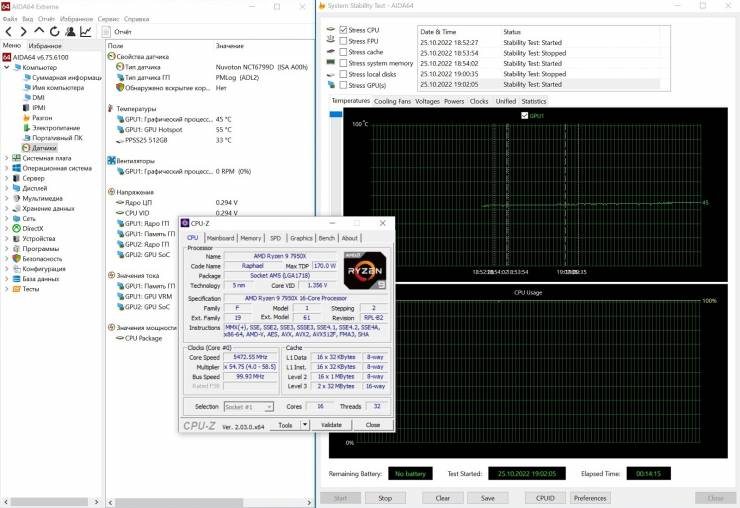Click the Up arrow in AIDA64 toolbar

pos(39,31)
